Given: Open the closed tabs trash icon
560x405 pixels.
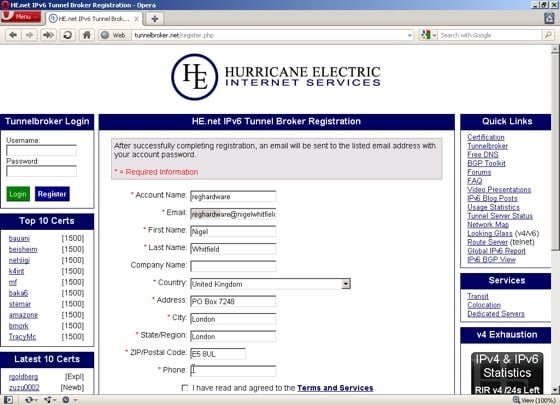Looking at the screenshot, I should [549, 18].
